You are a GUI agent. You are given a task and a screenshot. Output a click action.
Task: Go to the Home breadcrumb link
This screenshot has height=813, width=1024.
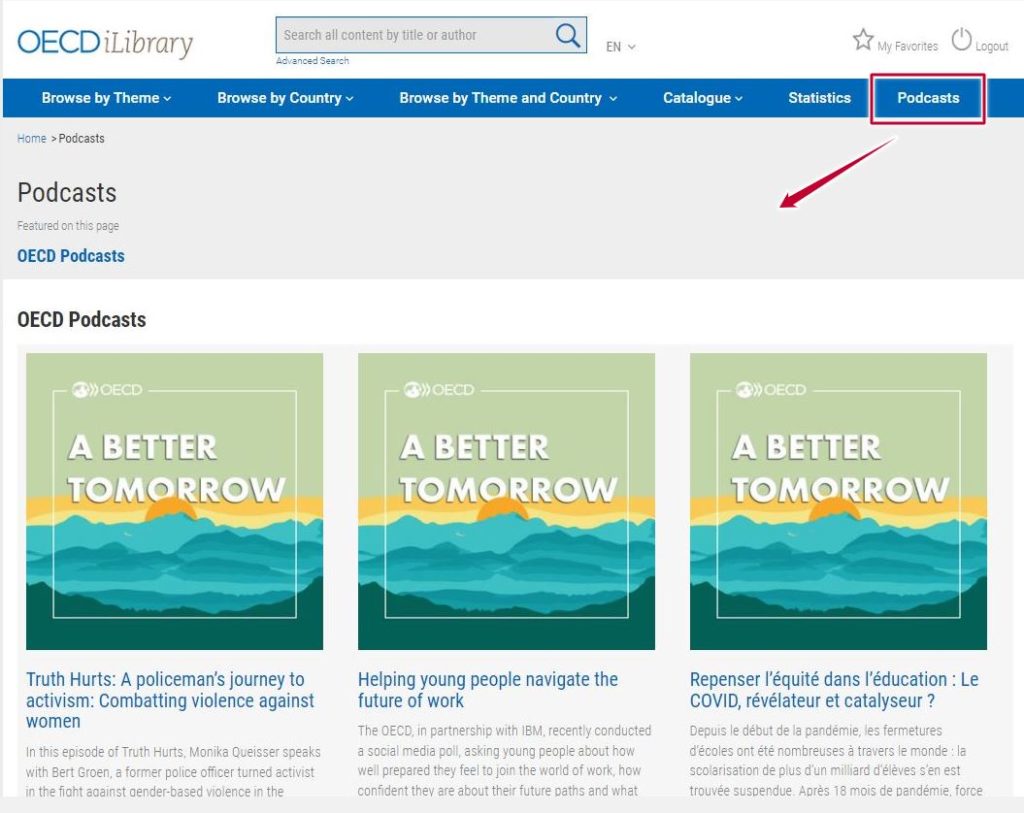pyautogui.click(x=31, y=138)
